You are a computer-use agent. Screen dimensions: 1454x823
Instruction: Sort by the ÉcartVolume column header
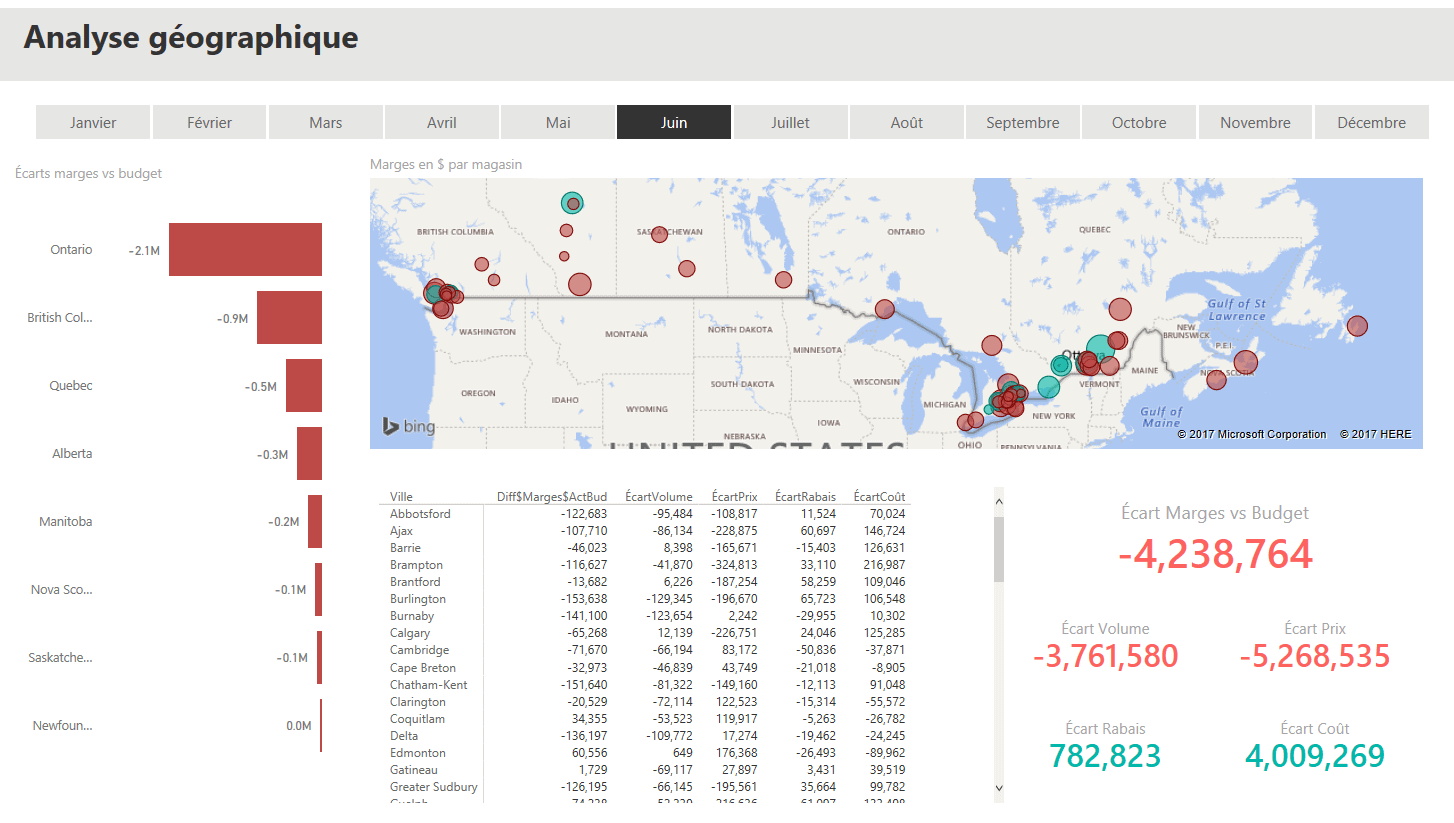658,496
